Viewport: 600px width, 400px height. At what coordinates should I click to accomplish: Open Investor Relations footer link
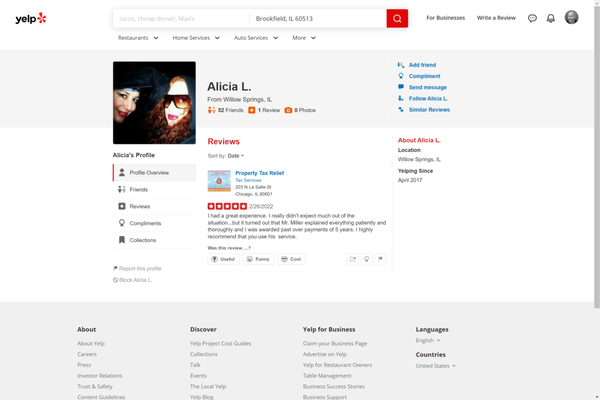99,376
